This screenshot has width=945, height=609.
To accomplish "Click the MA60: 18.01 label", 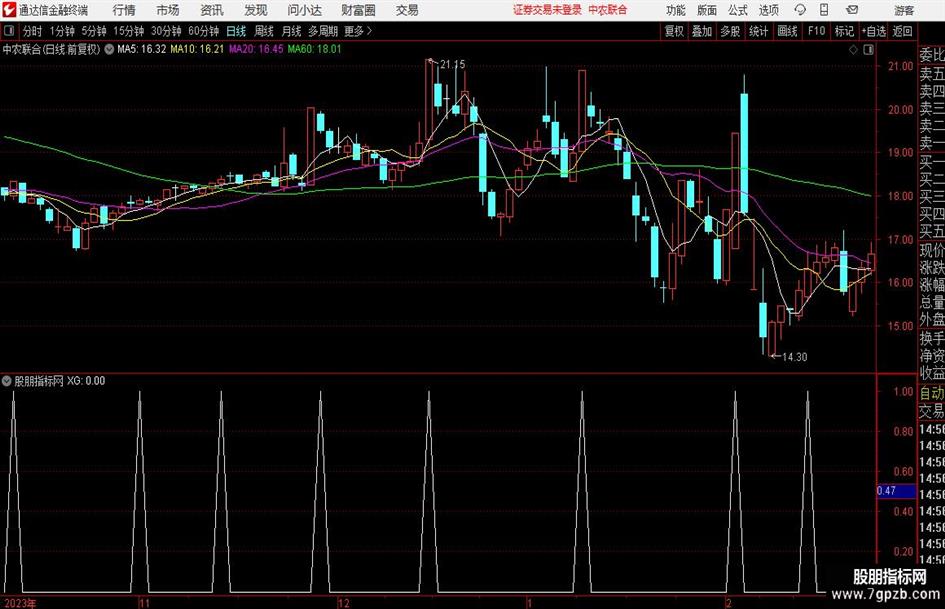I will [x=315, y=49].
